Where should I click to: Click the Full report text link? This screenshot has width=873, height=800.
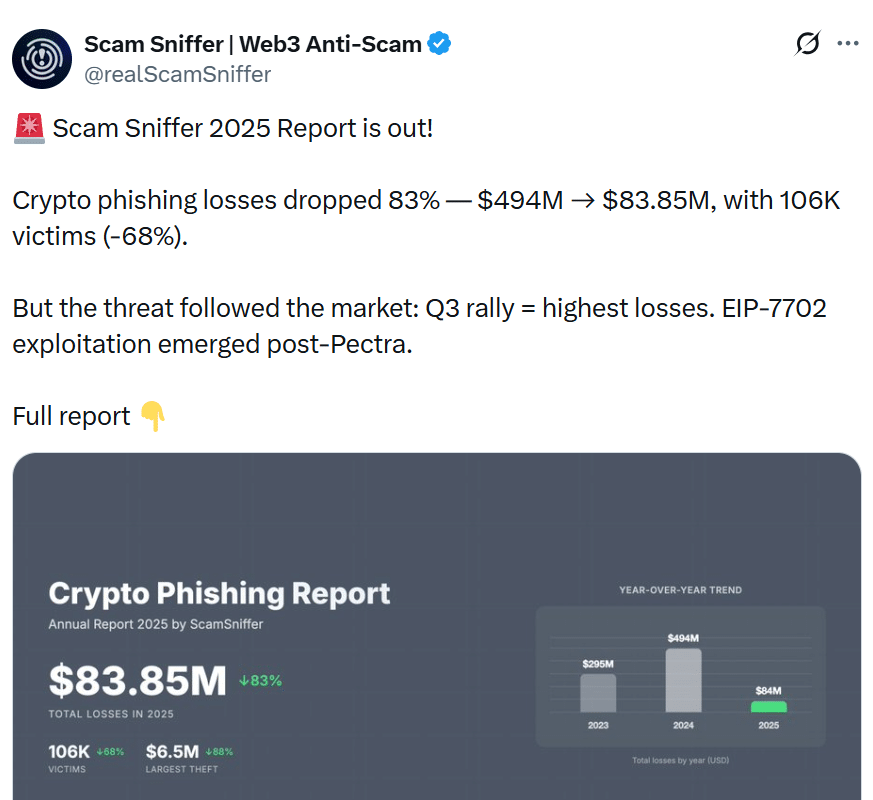pos(70,416)
